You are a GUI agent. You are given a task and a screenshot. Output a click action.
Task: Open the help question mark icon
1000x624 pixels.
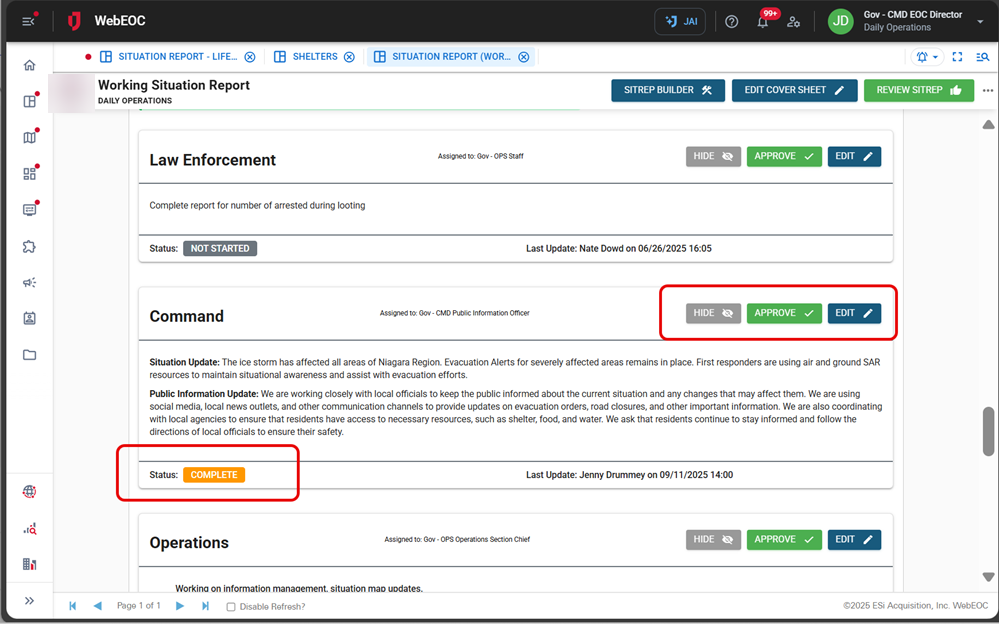tap(732, 21)
